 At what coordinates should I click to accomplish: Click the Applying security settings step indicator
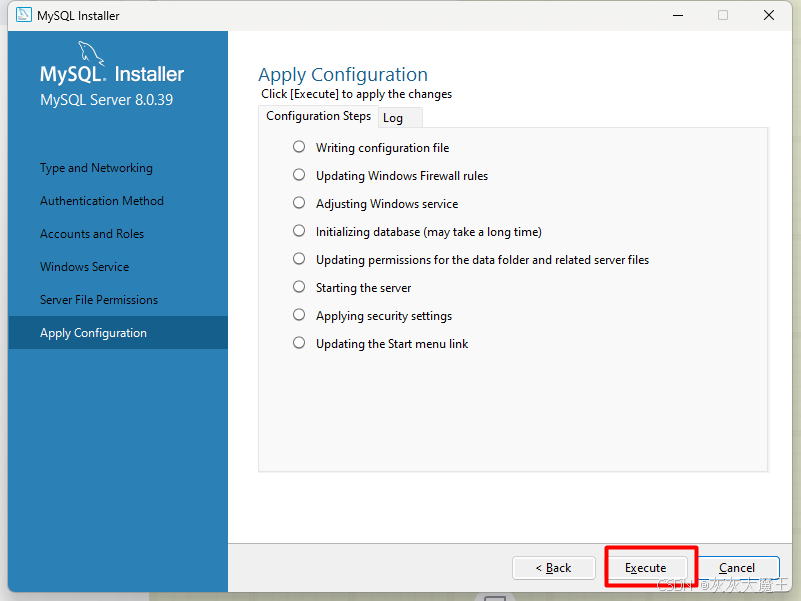[x=299, y=315]
